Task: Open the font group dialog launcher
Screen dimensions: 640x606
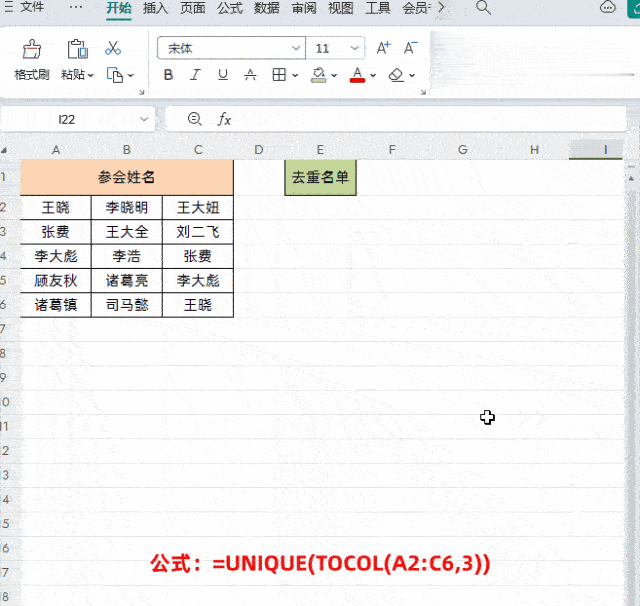Action: coord(423,92)
